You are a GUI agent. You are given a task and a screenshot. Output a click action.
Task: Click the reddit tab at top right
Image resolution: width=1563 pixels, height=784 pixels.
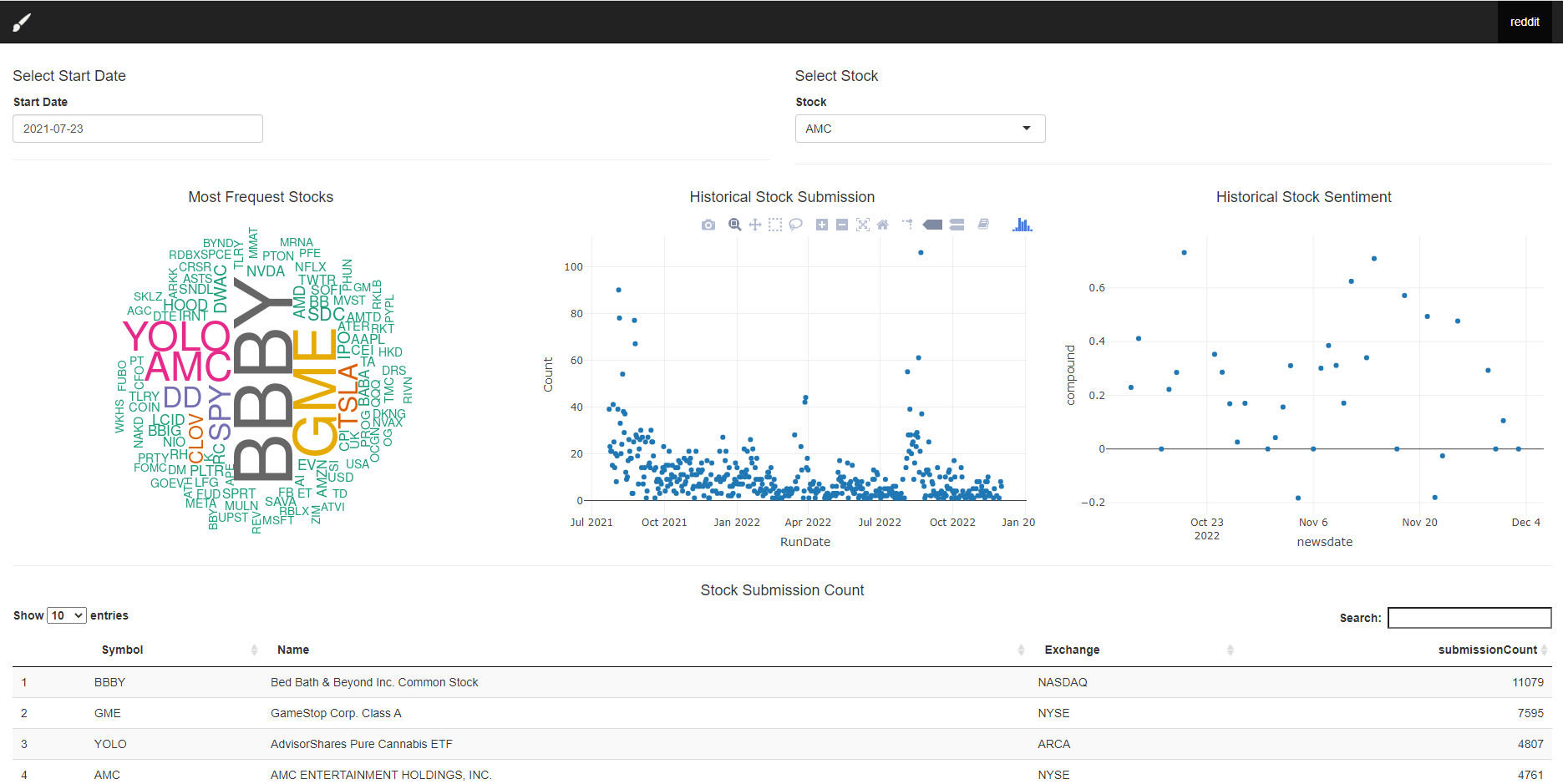tap(1524, 22)
